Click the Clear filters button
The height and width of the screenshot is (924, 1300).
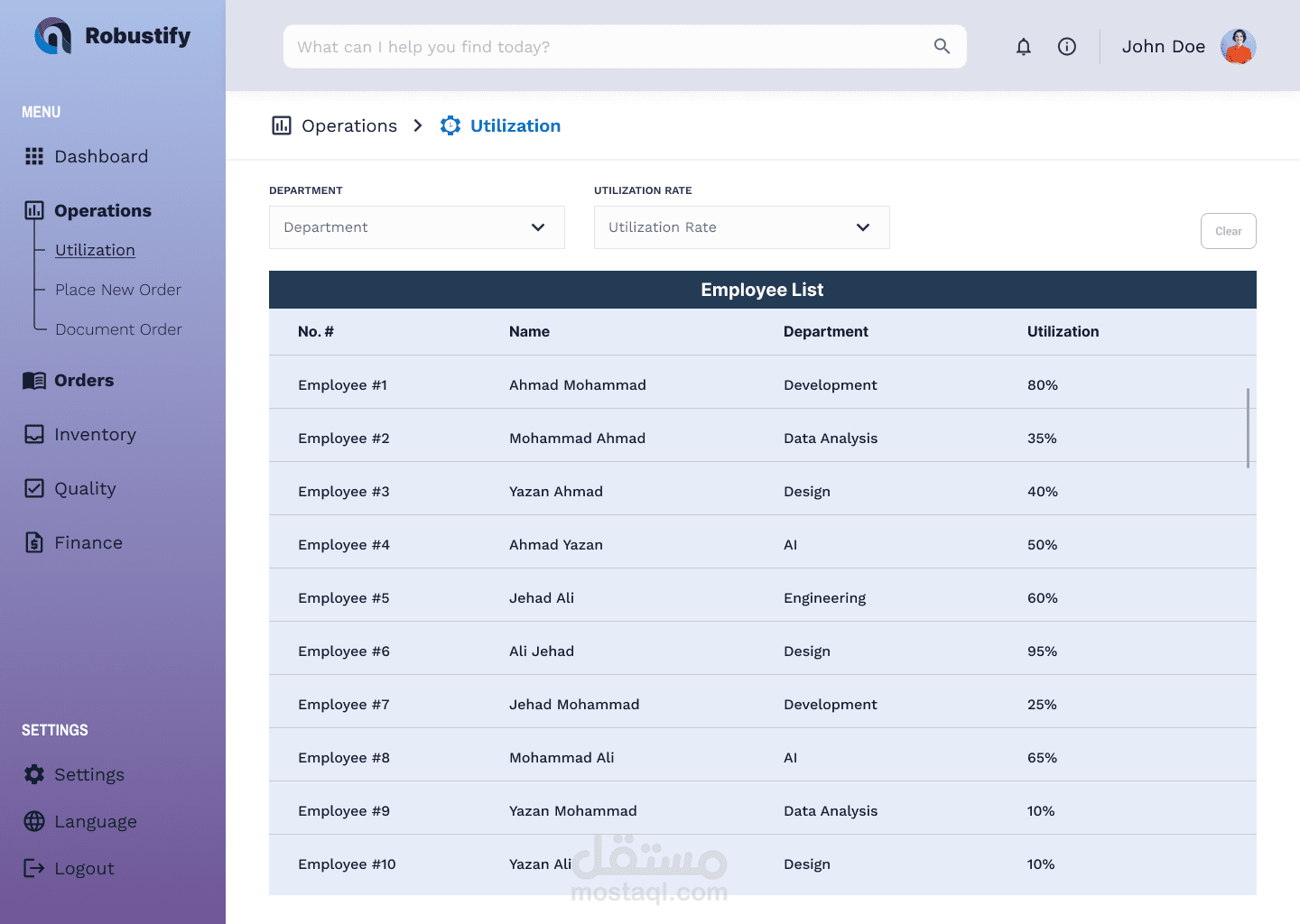(x=1229, y=231)
